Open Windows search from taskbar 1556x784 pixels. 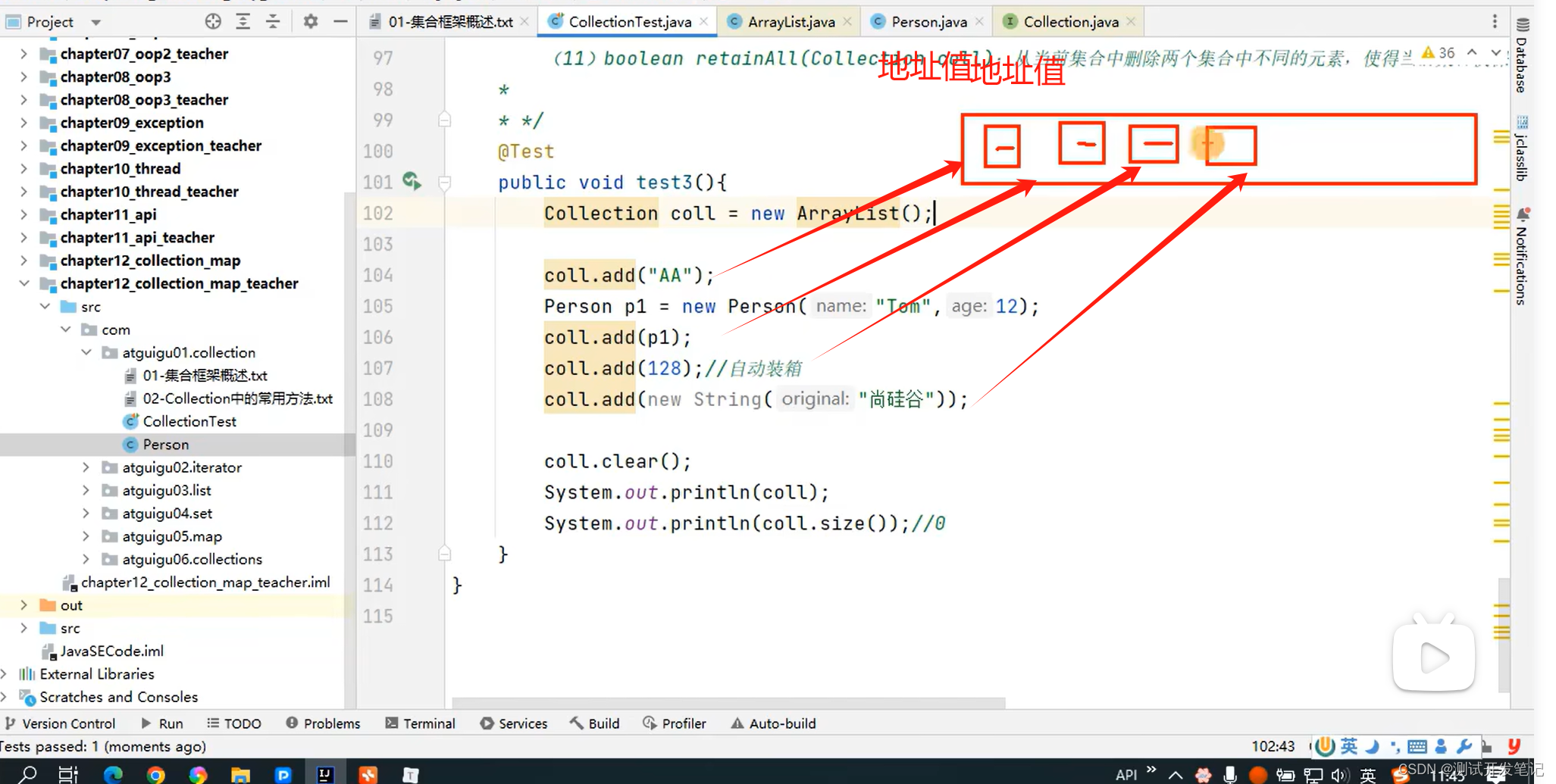(x=27, y=774)
